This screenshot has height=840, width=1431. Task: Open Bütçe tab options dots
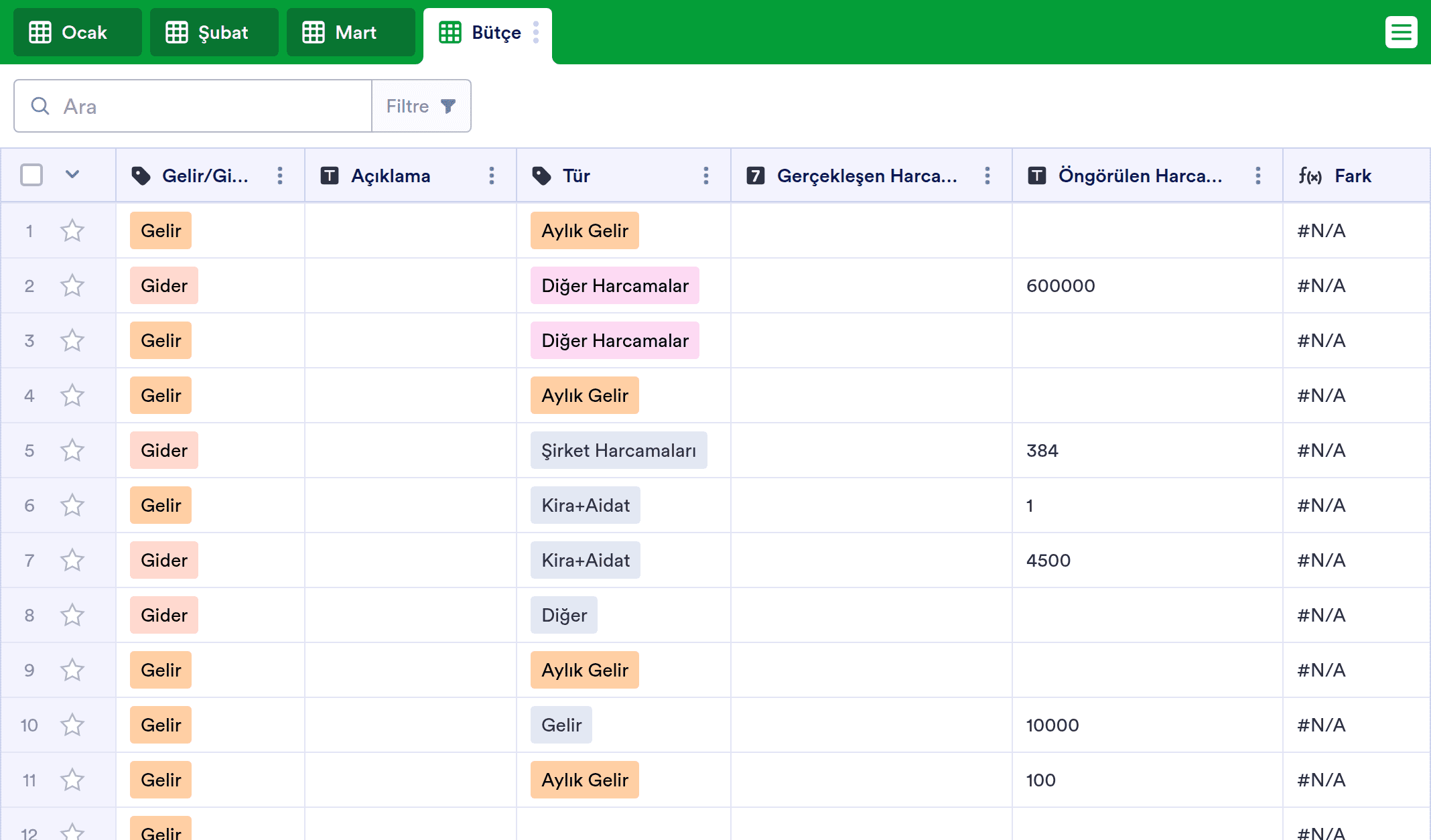click(x=536, y=32)
